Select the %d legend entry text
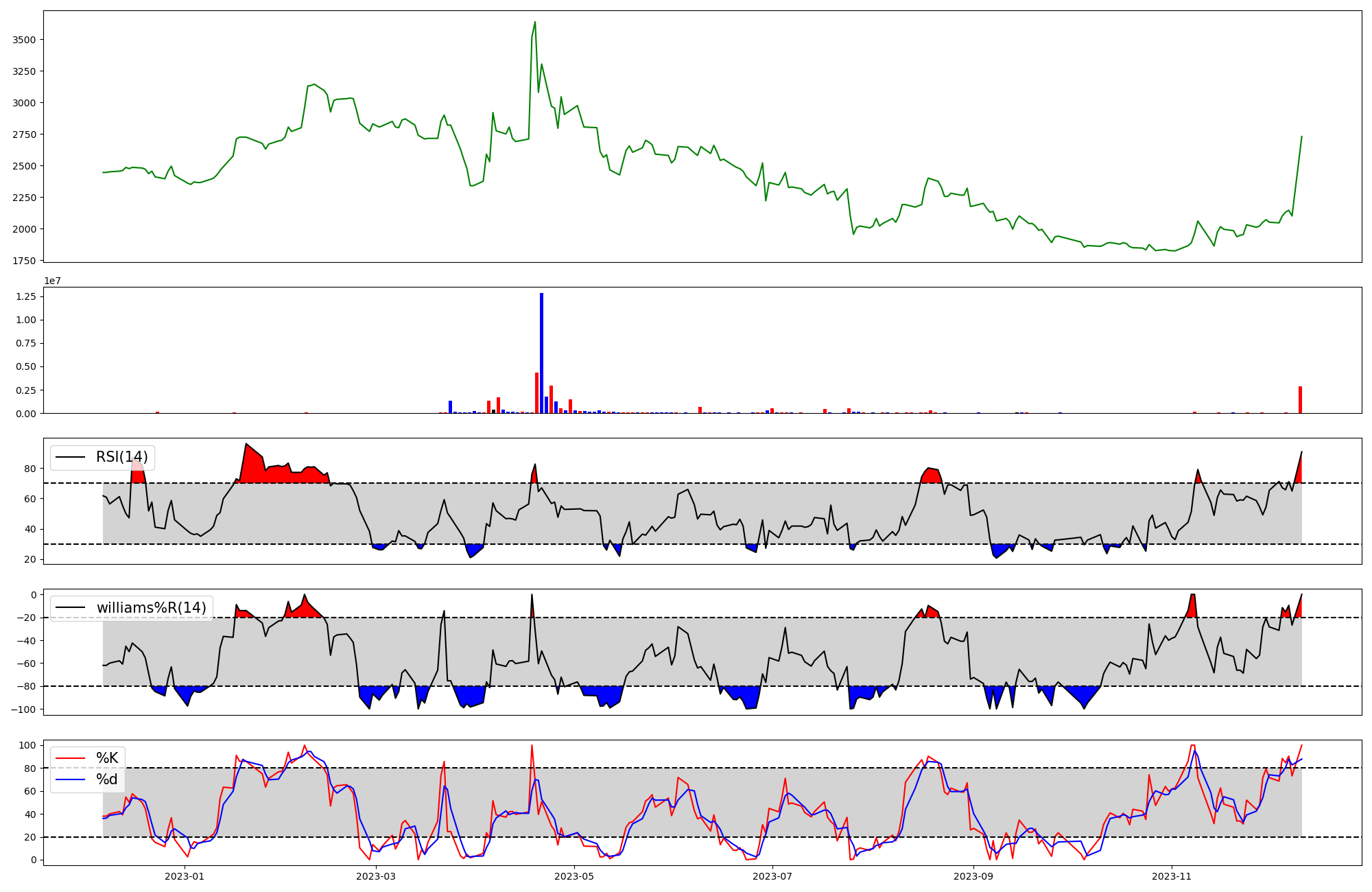 tap(107, 779)
